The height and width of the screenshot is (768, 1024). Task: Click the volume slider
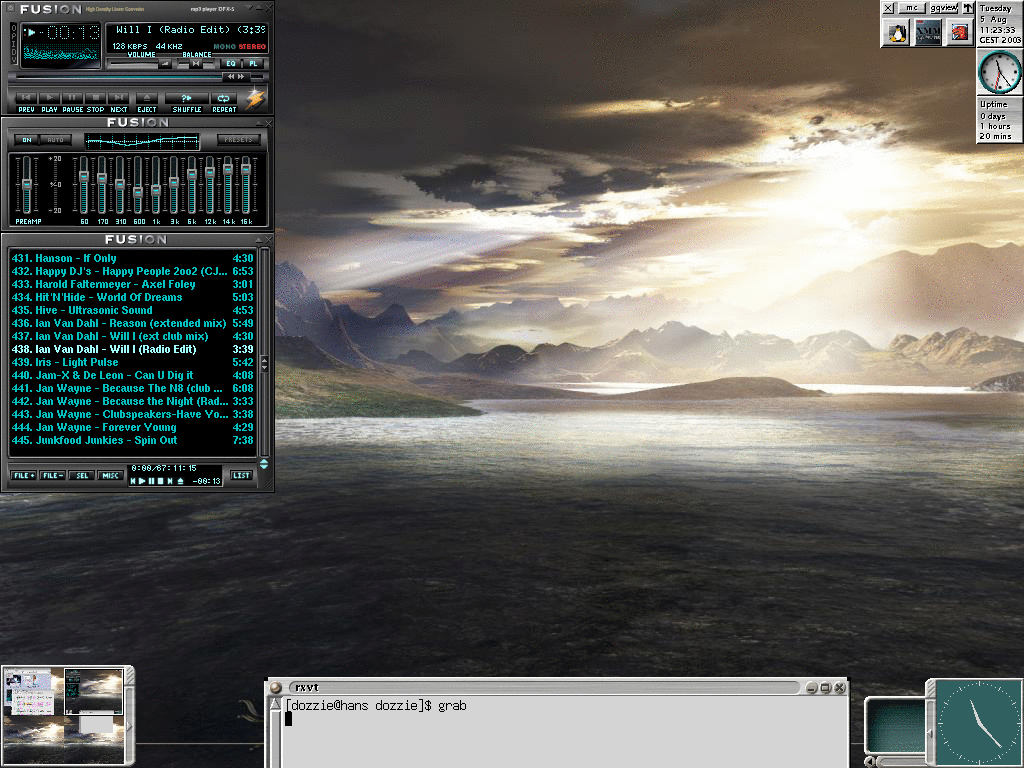139,64
